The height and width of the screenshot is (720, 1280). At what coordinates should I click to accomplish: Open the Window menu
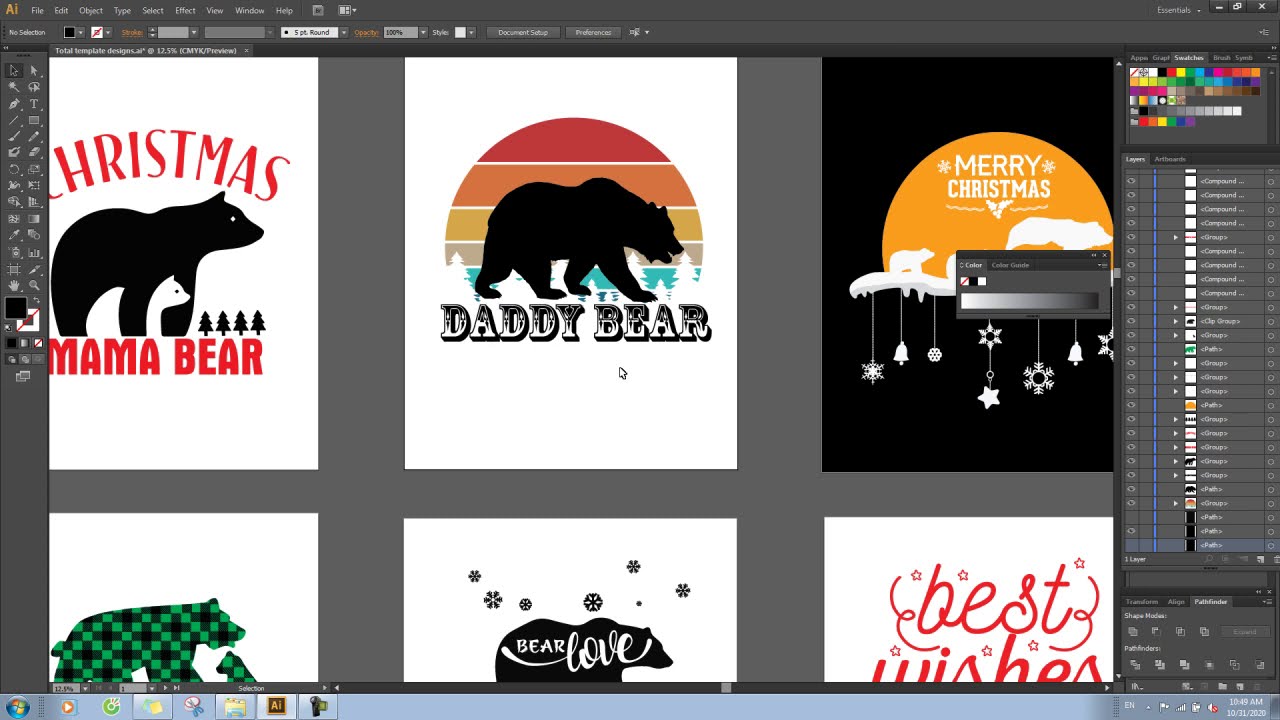249,10
